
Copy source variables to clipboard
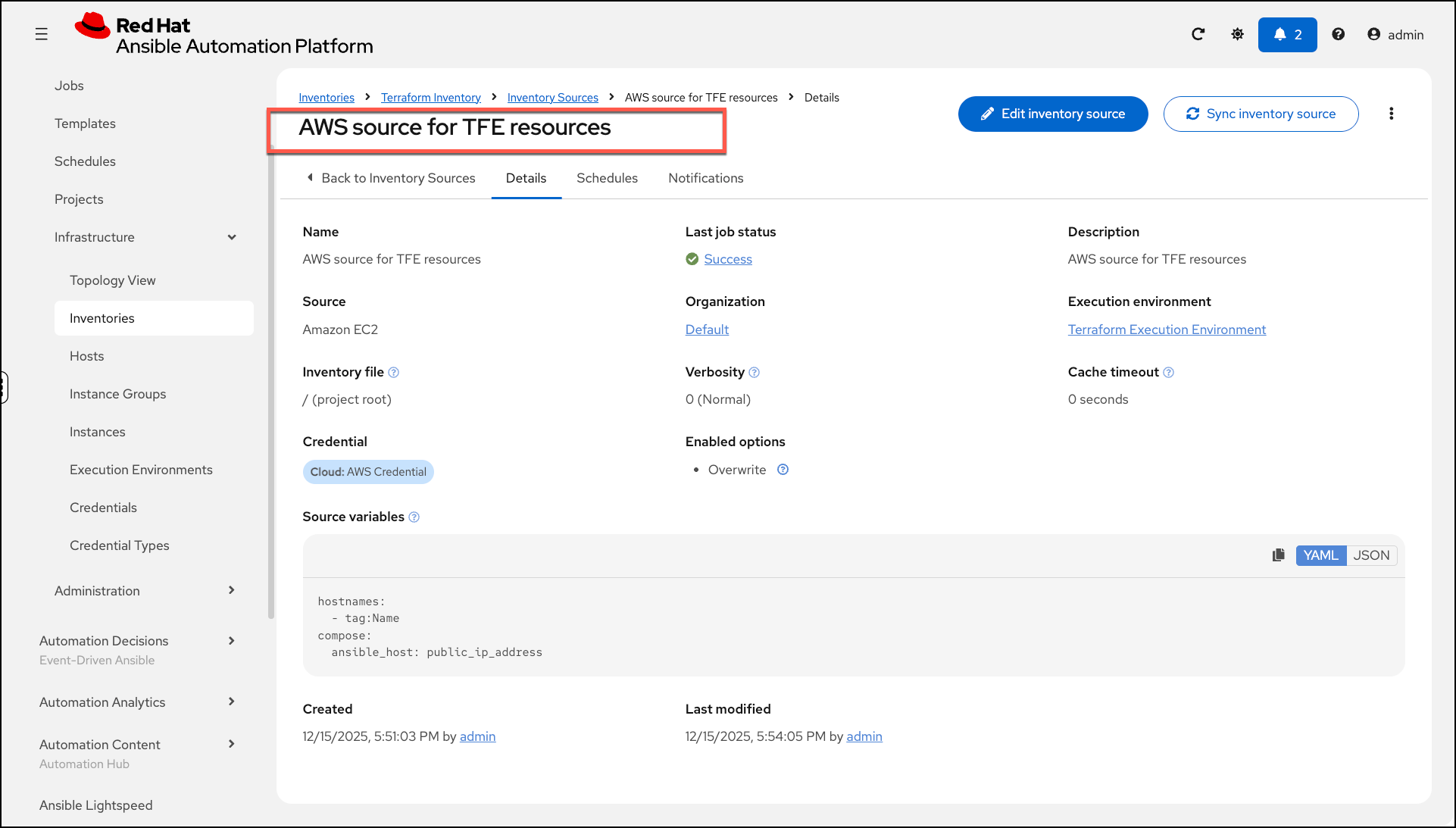pyautogui.click(x=1279, y=555)
